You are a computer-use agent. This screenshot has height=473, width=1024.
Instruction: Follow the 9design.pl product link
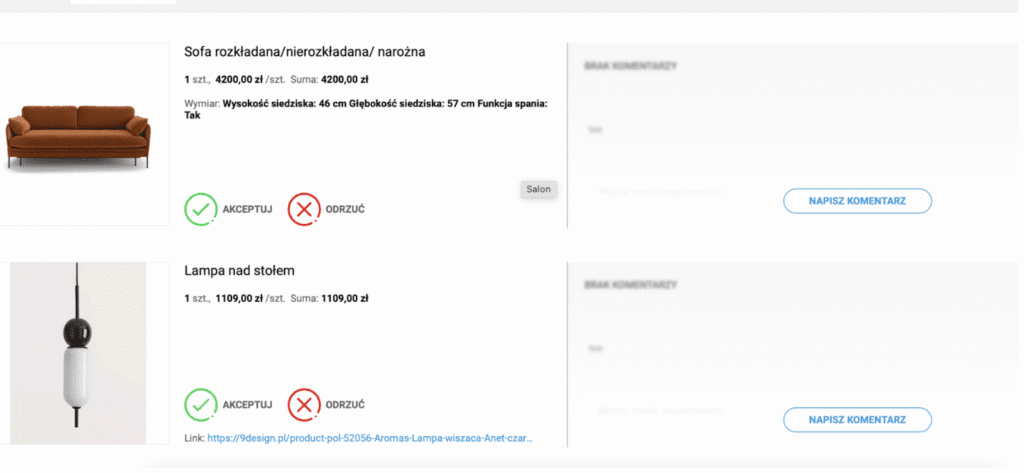(x=370, y=438)
